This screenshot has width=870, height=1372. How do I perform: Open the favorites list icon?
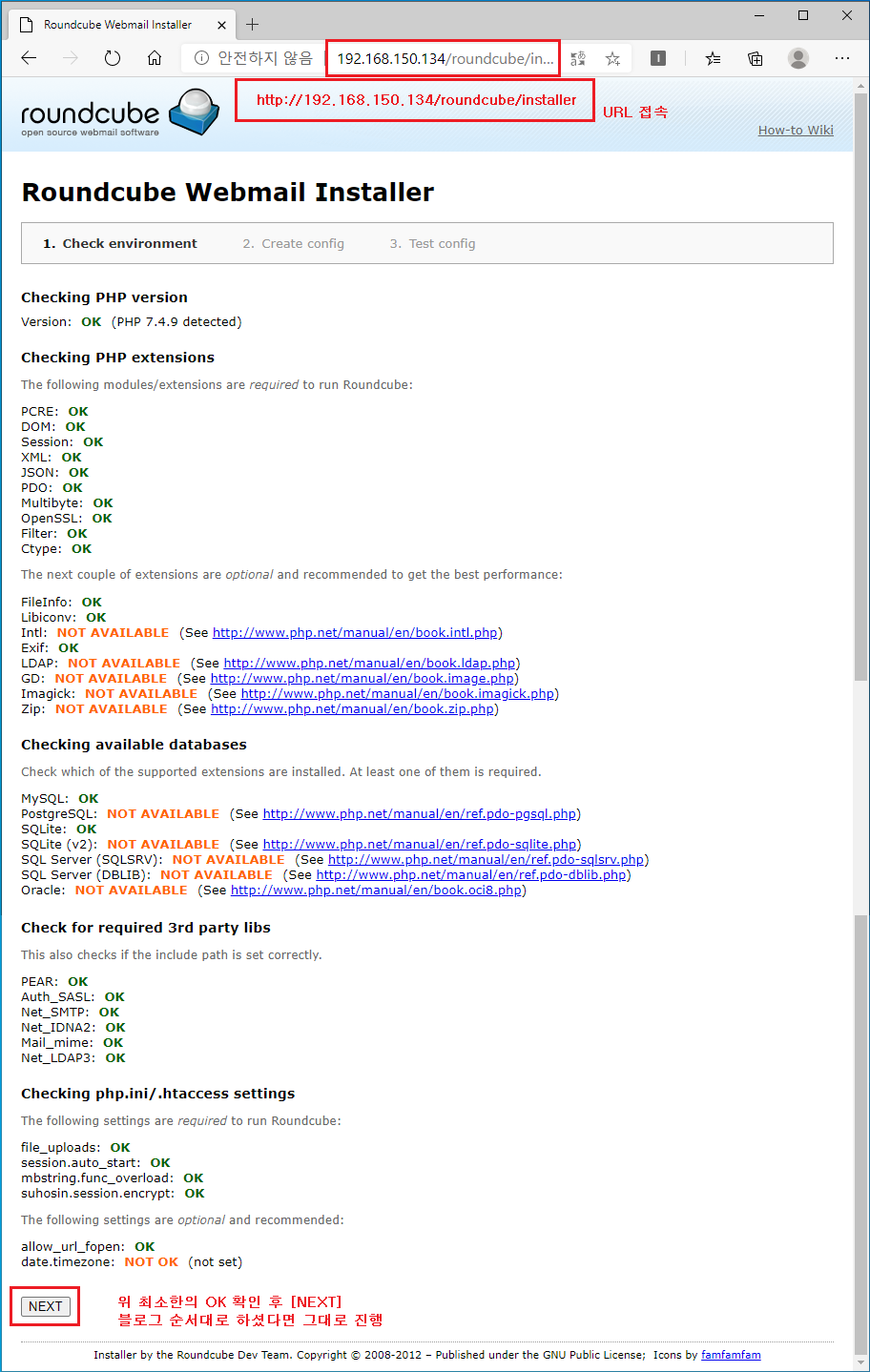(713, 58)
